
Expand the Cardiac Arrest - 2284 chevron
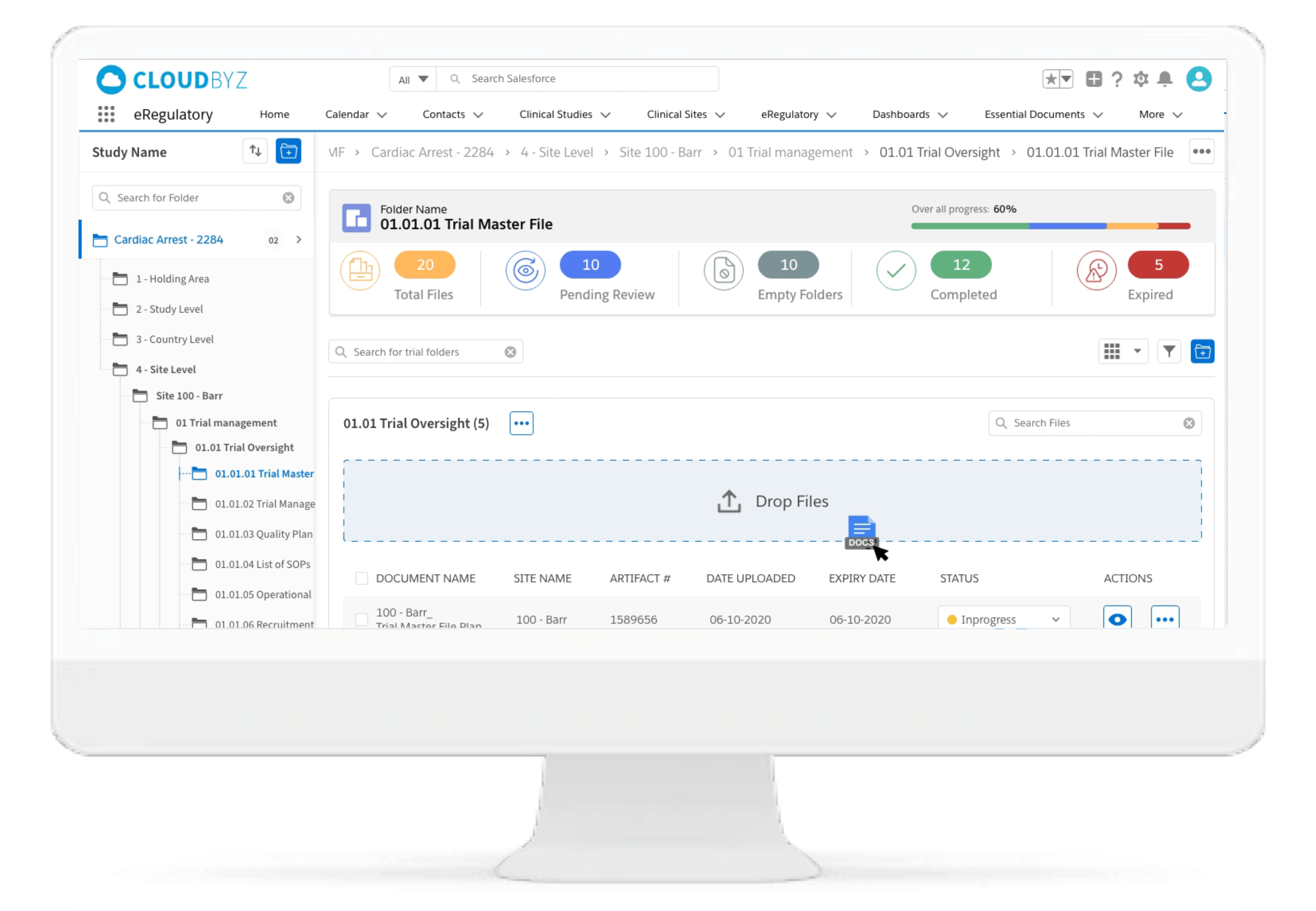[299, 240]
